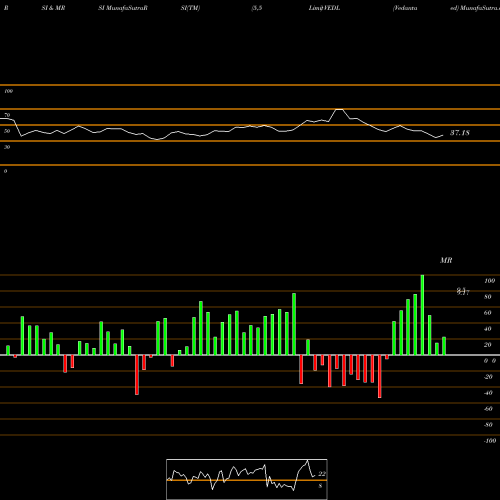Image resolution: width=500 pixels, height=500 pixels.
Task: Select the RSI axis label 70
Action: tap(7, 115)
